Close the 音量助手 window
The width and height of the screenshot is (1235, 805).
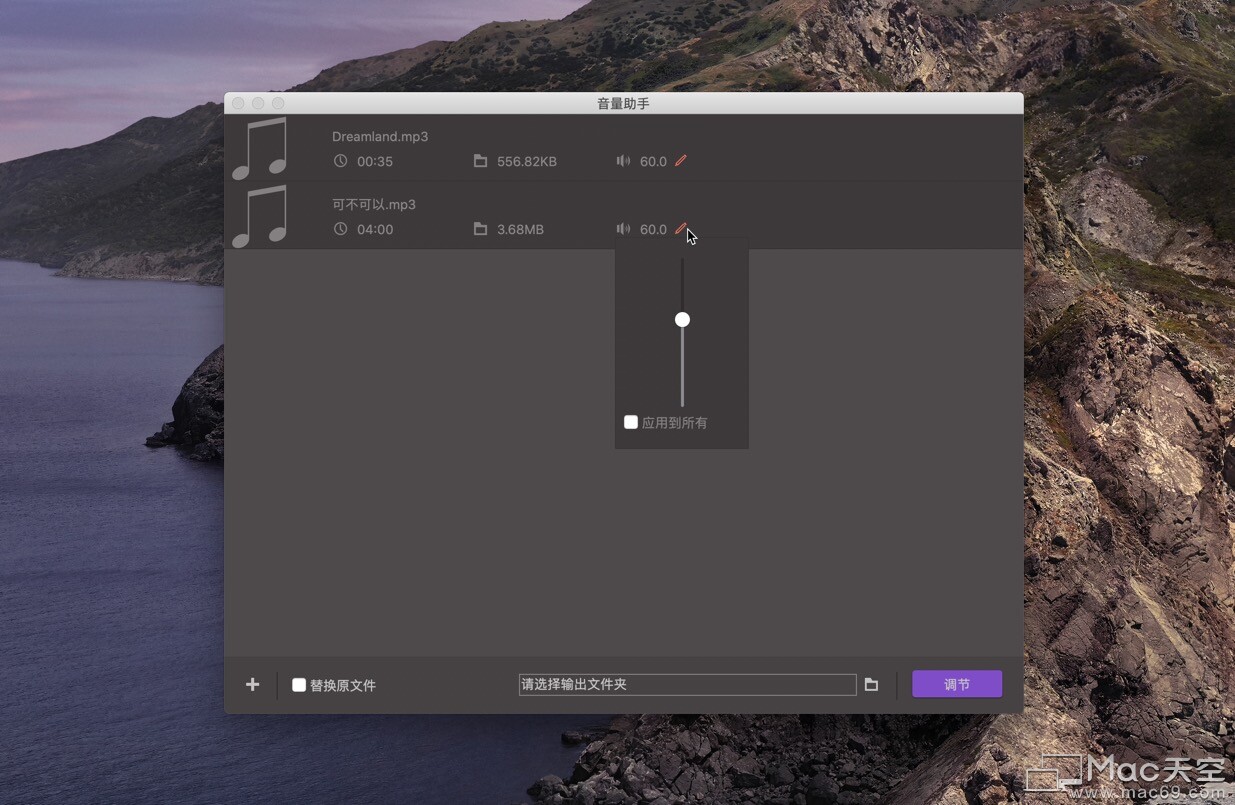tap(238, 104)
